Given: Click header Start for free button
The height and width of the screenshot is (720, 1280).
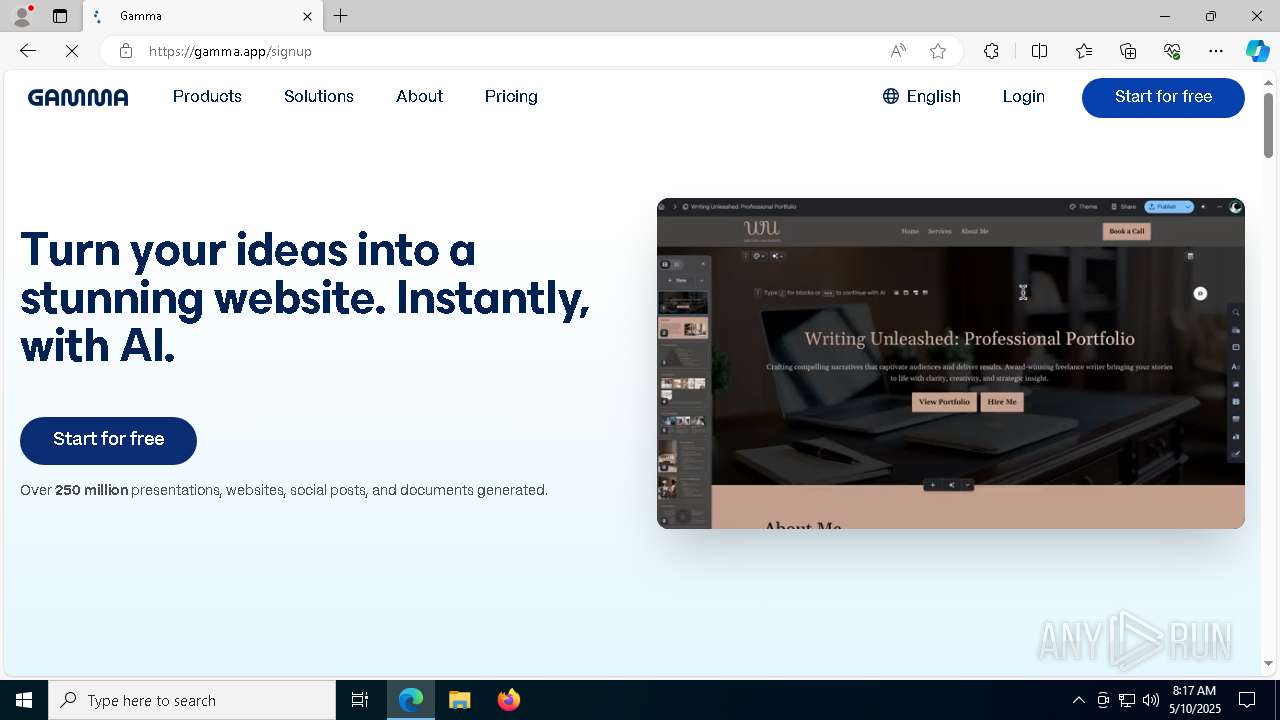Looking at the screenshot, I should pos(1163,97).
